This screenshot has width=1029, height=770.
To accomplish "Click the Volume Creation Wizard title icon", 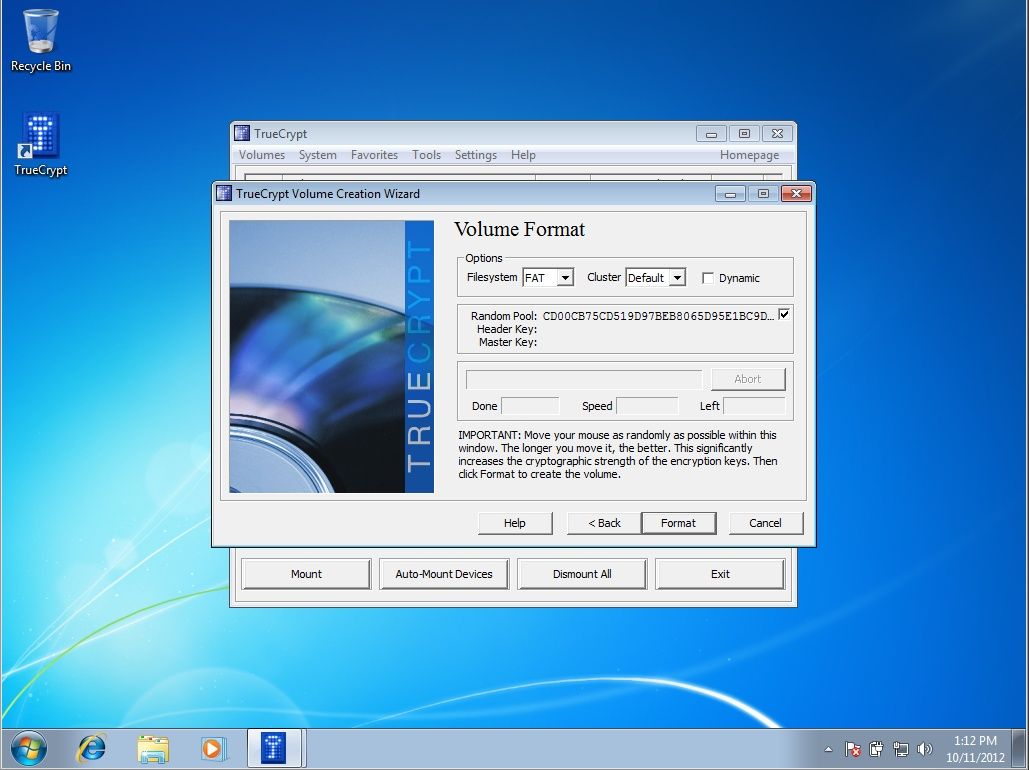I will 224,193.
